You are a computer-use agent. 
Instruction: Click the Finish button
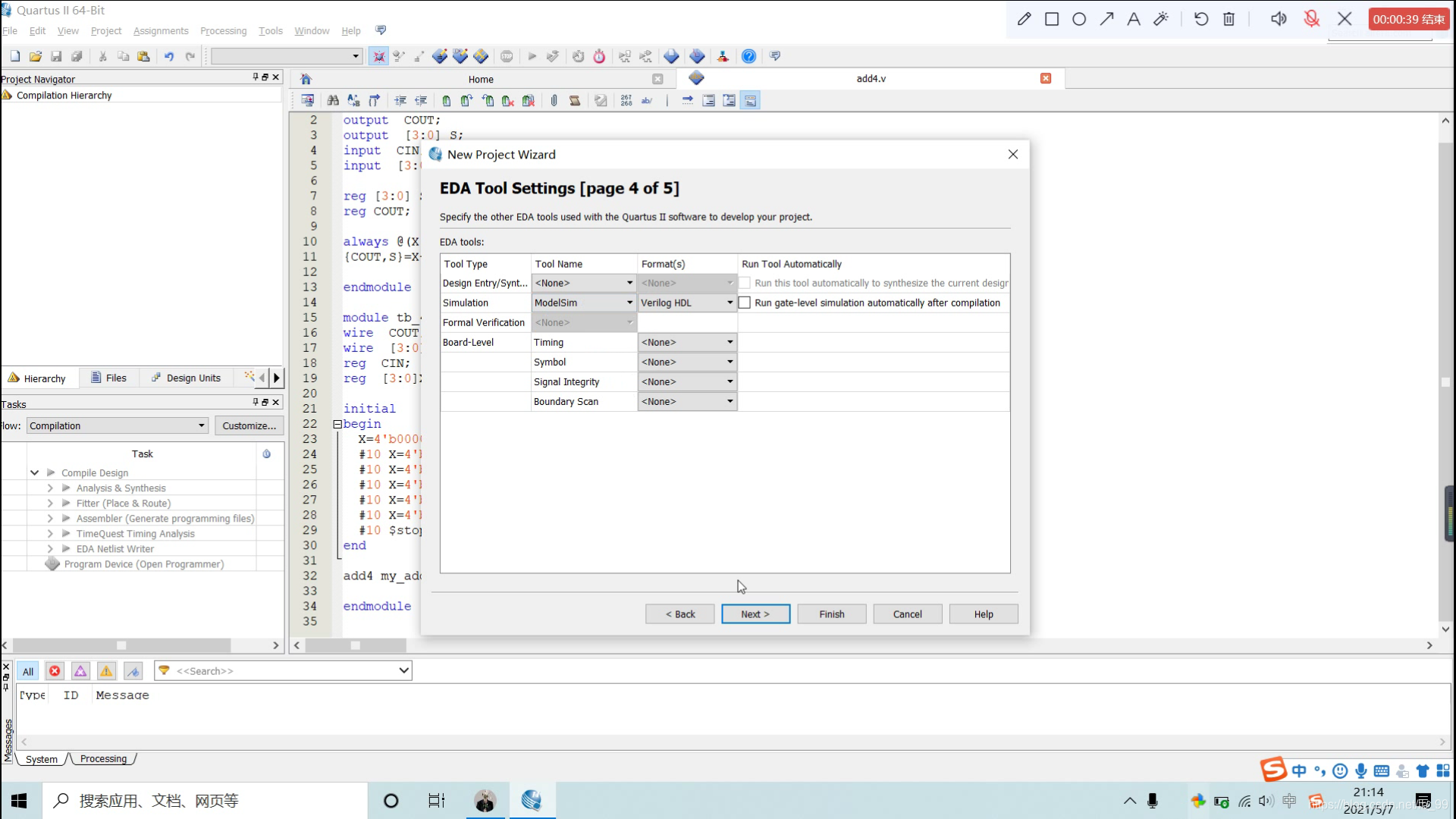tap(831, 614)
